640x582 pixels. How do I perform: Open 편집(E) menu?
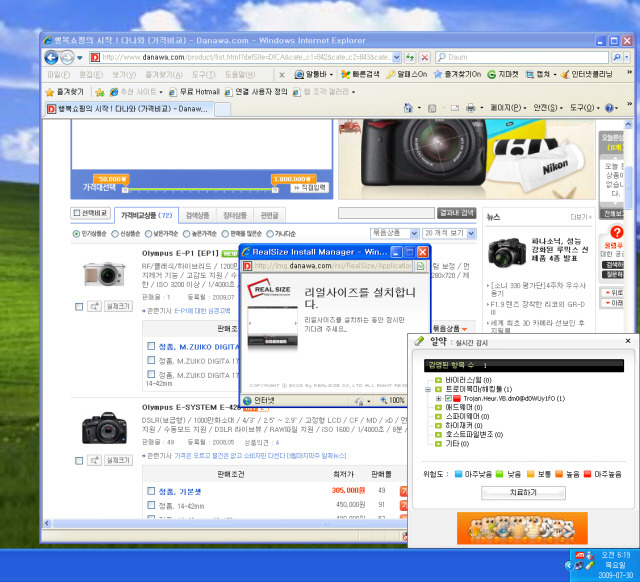[x=91, y=75]
